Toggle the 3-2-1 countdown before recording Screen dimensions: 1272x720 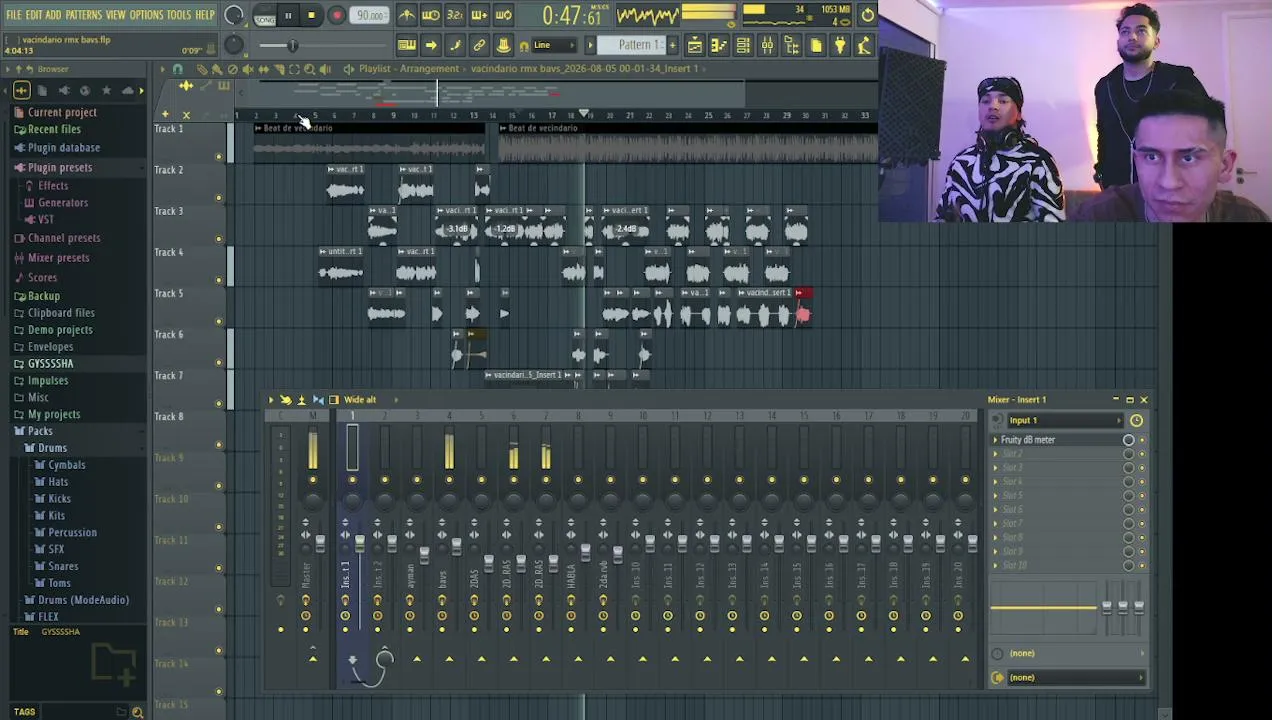[454, 15]
